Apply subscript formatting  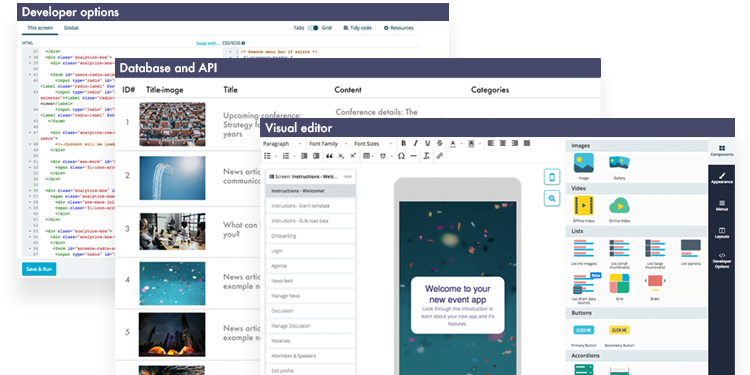(341, 156)
